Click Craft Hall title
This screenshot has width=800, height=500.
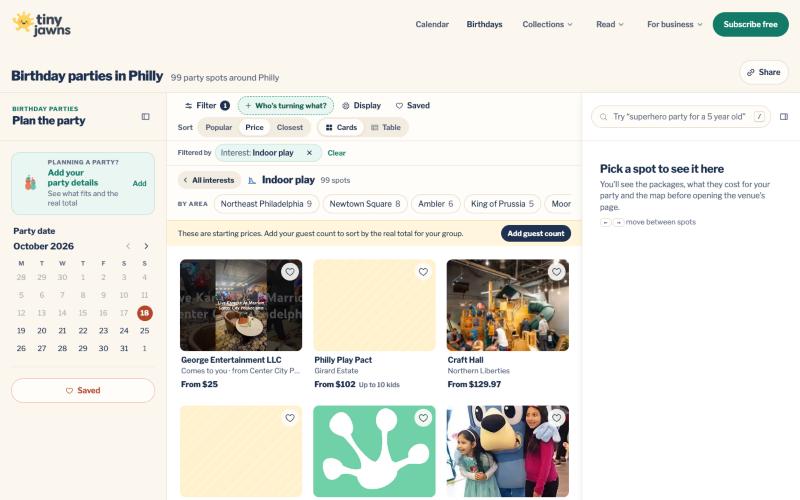click(x=465, y=360)
